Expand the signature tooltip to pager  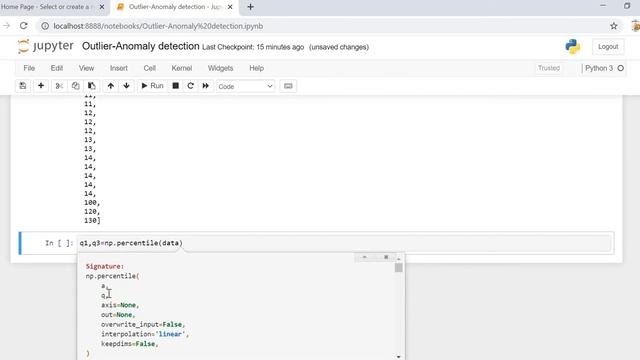(x=364, y=257)
